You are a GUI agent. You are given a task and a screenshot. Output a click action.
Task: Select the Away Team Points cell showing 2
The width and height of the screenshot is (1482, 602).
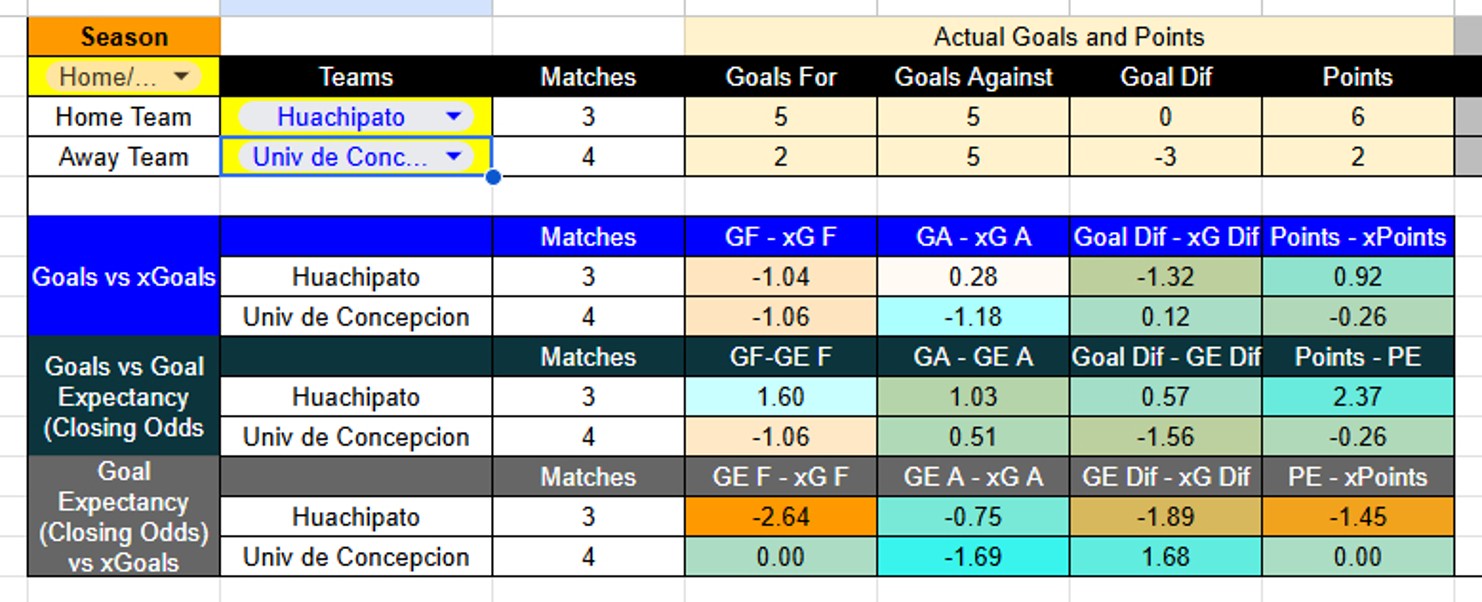click(x=1358, y=156)
